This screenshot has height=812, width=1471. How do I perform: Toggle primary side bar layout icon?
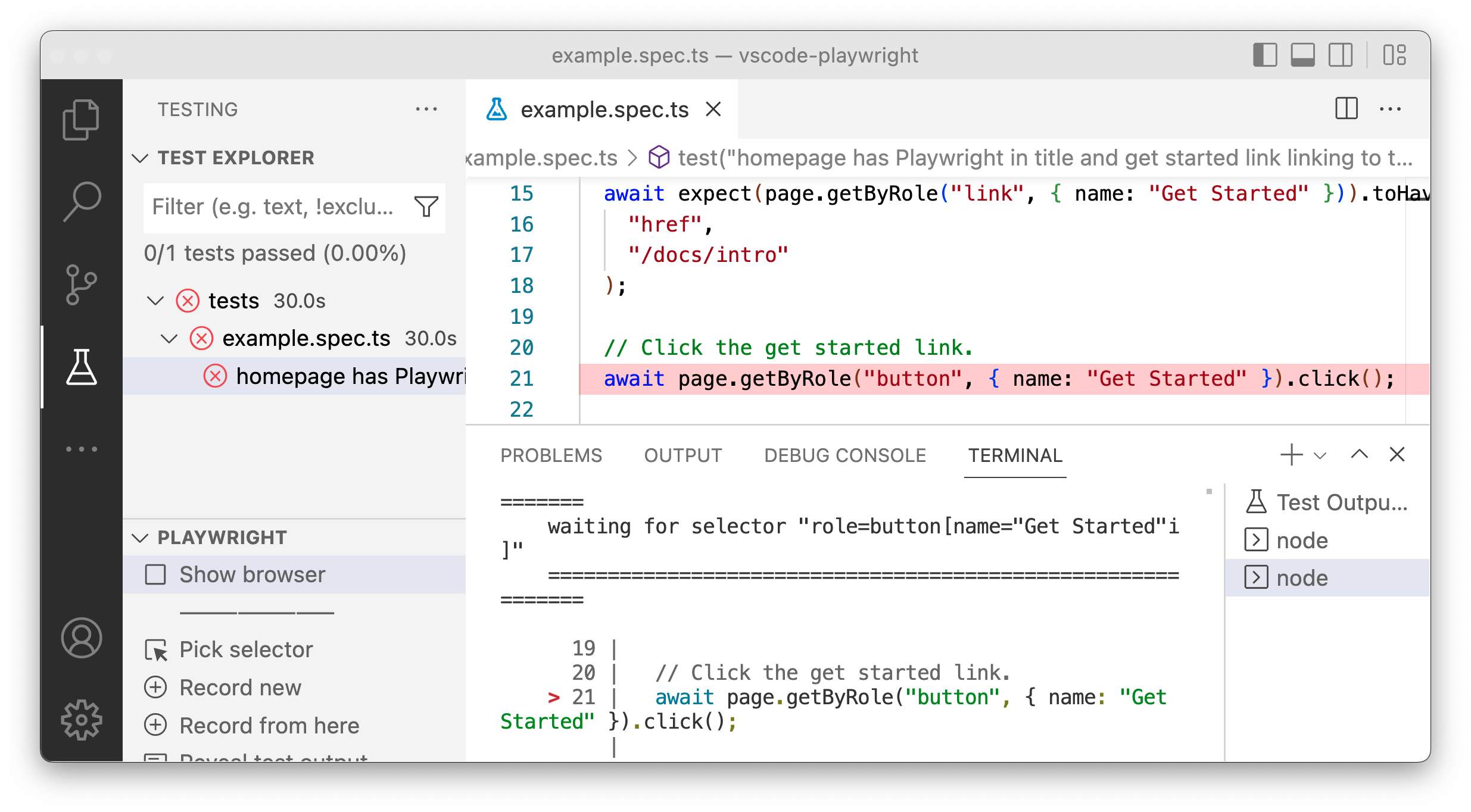coord(1265,55)
